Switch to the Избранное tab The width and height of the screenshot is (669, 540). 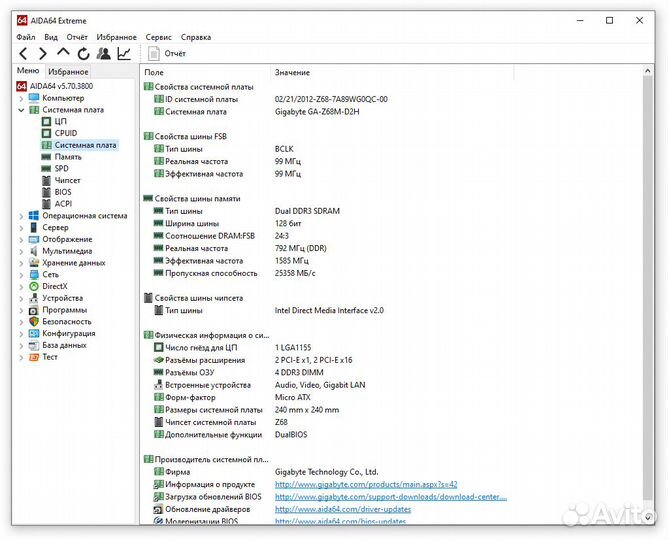click(69, 72)
